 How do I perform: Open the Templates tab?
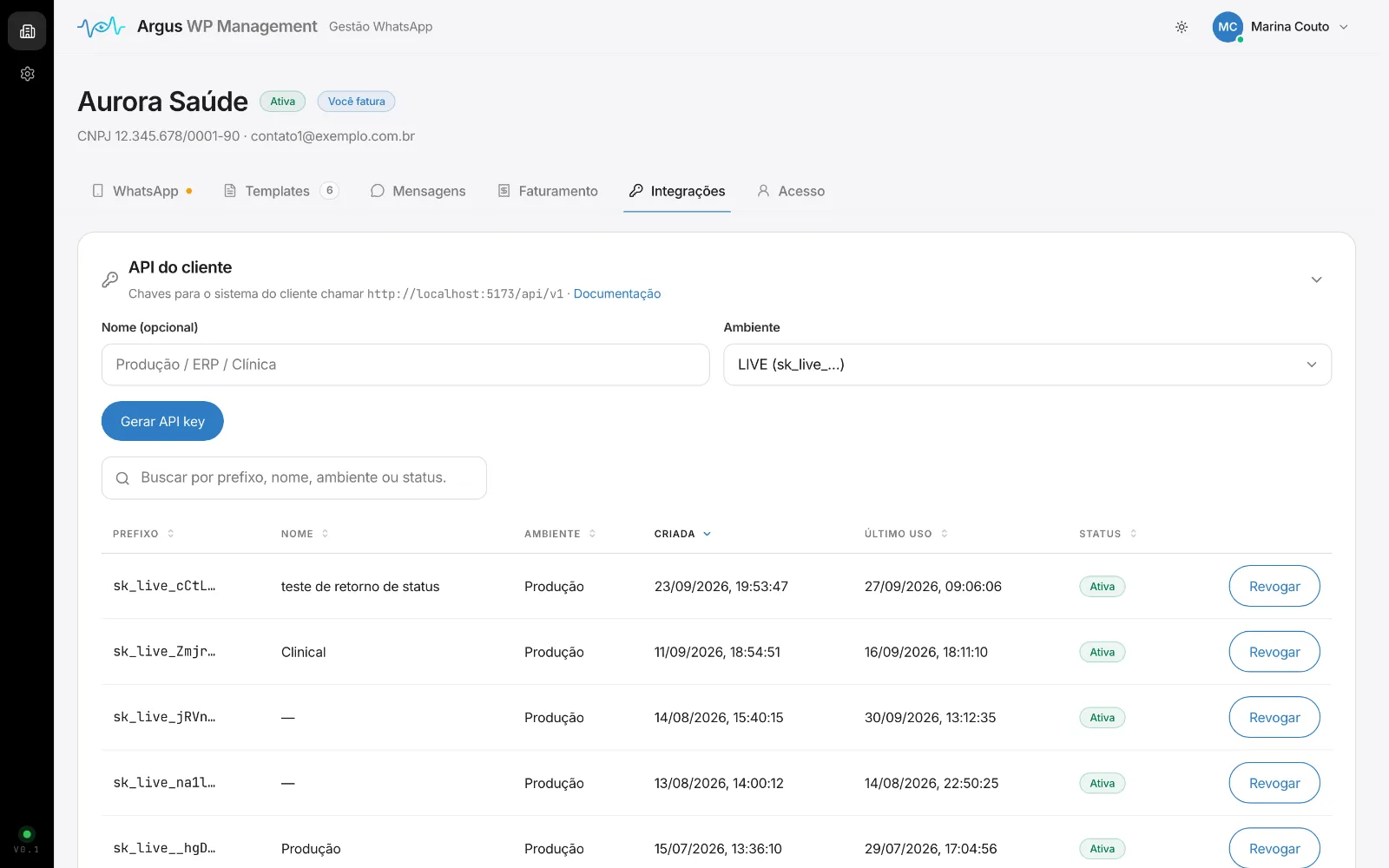[280, 191]
